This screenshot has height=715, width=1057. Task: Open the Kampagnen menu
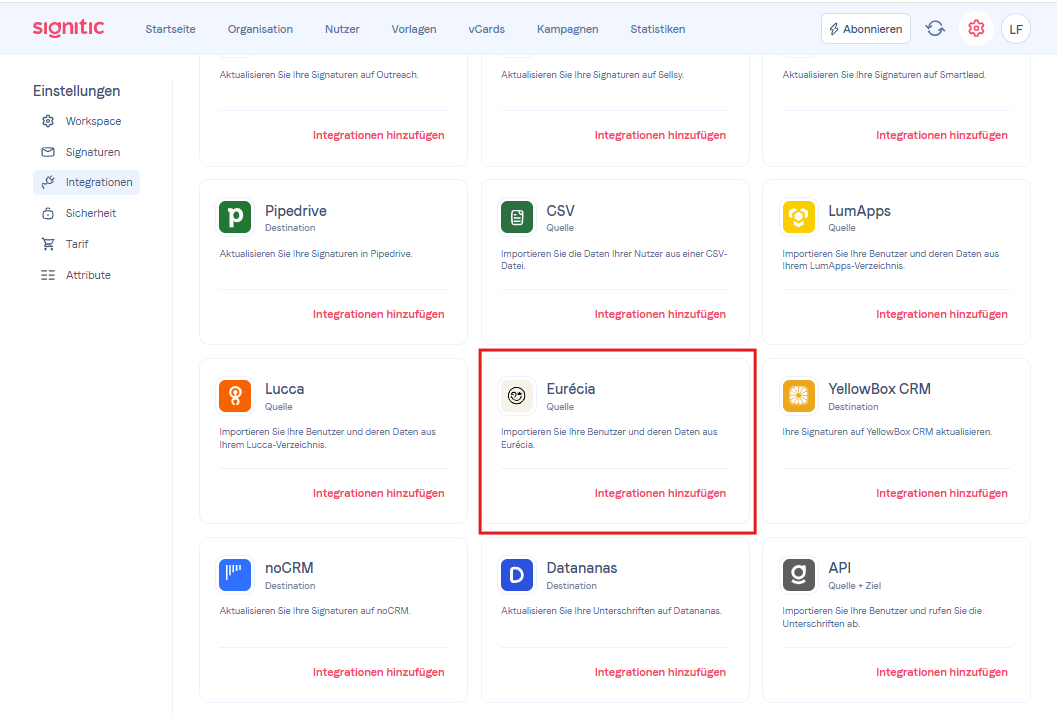point(568,29)
